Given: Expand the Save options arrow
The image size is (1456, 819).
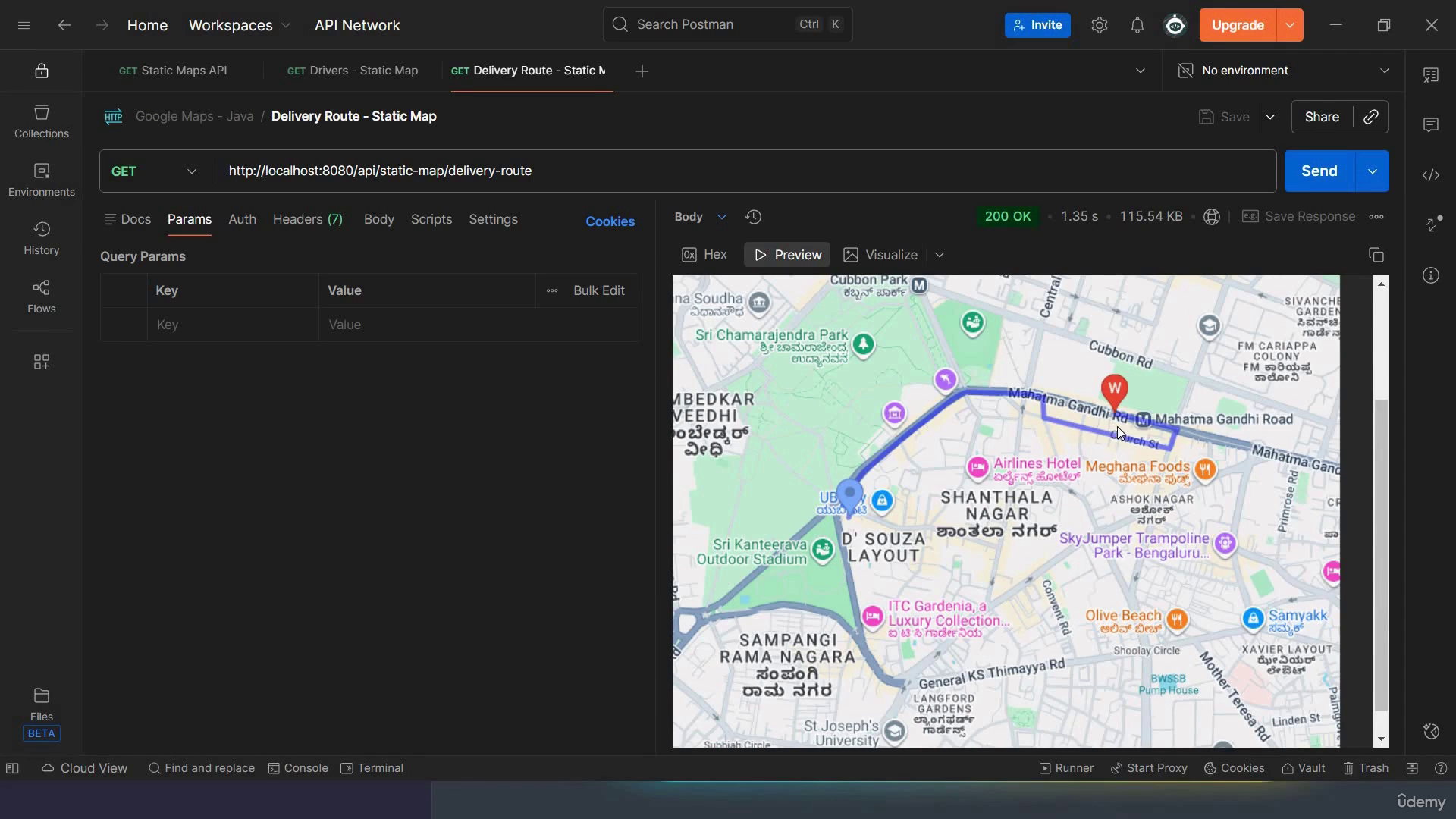Looking at the screenshot, I should tap(1269, 117).
